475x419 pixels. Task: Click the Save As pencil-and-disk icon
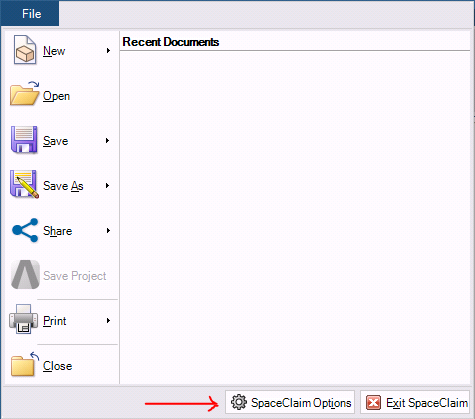tap(25, 185)
